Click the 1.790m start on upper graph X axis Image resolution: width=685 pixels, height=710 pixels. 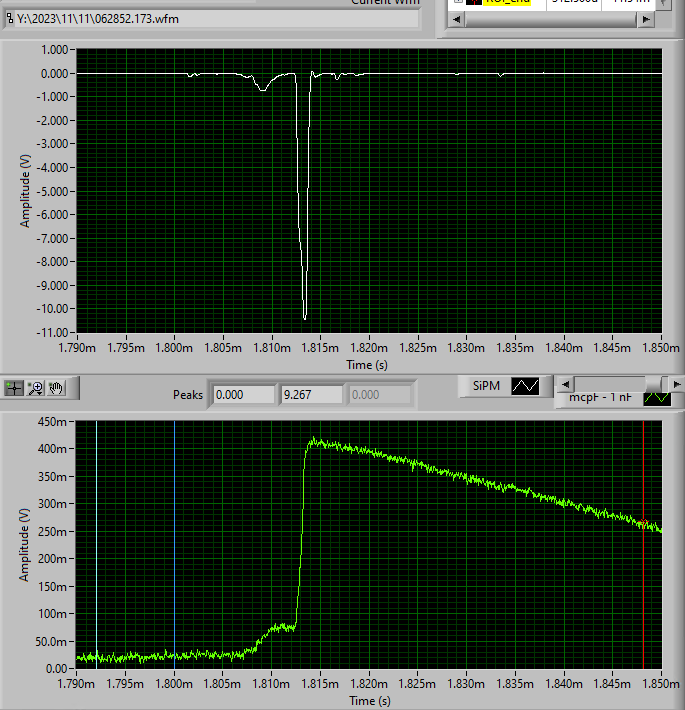click(x=77, y=348)
